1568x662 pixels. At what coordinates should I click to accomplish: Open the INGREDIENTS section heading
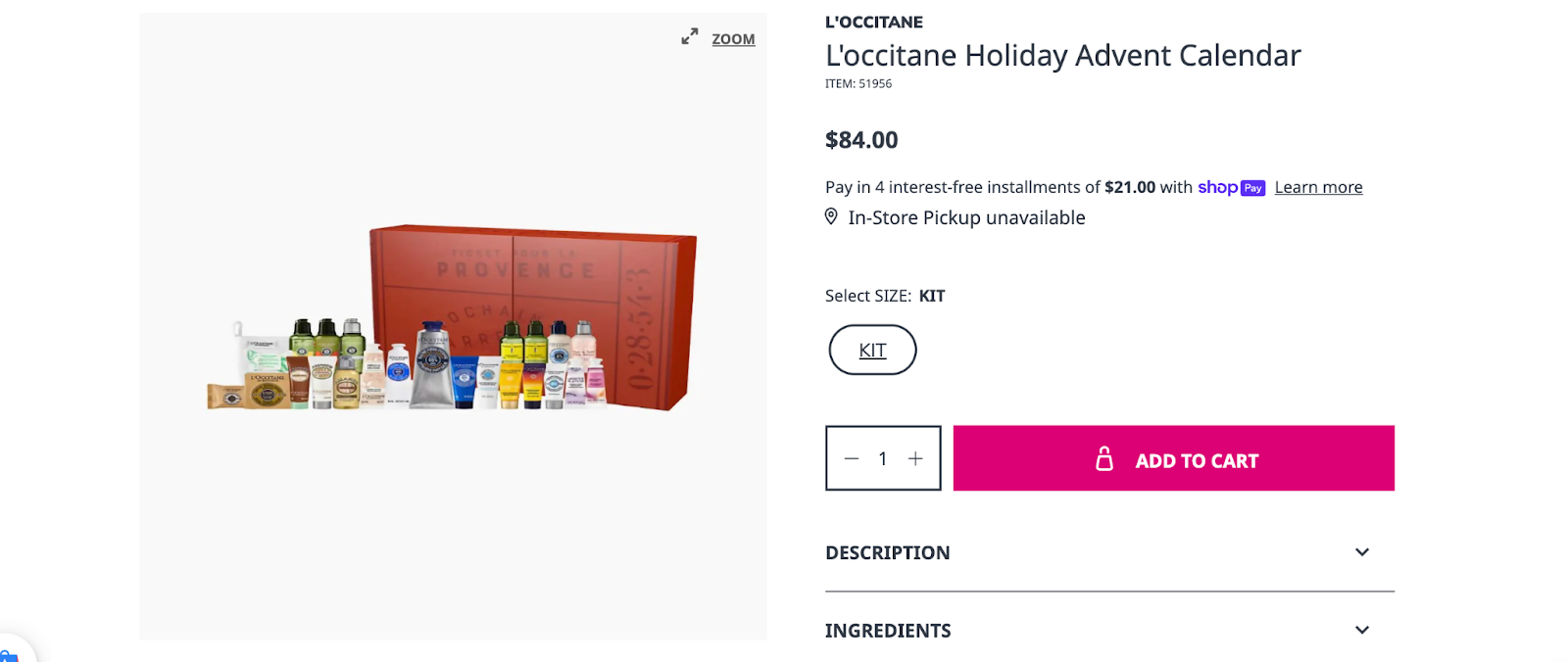pos(888,631)
